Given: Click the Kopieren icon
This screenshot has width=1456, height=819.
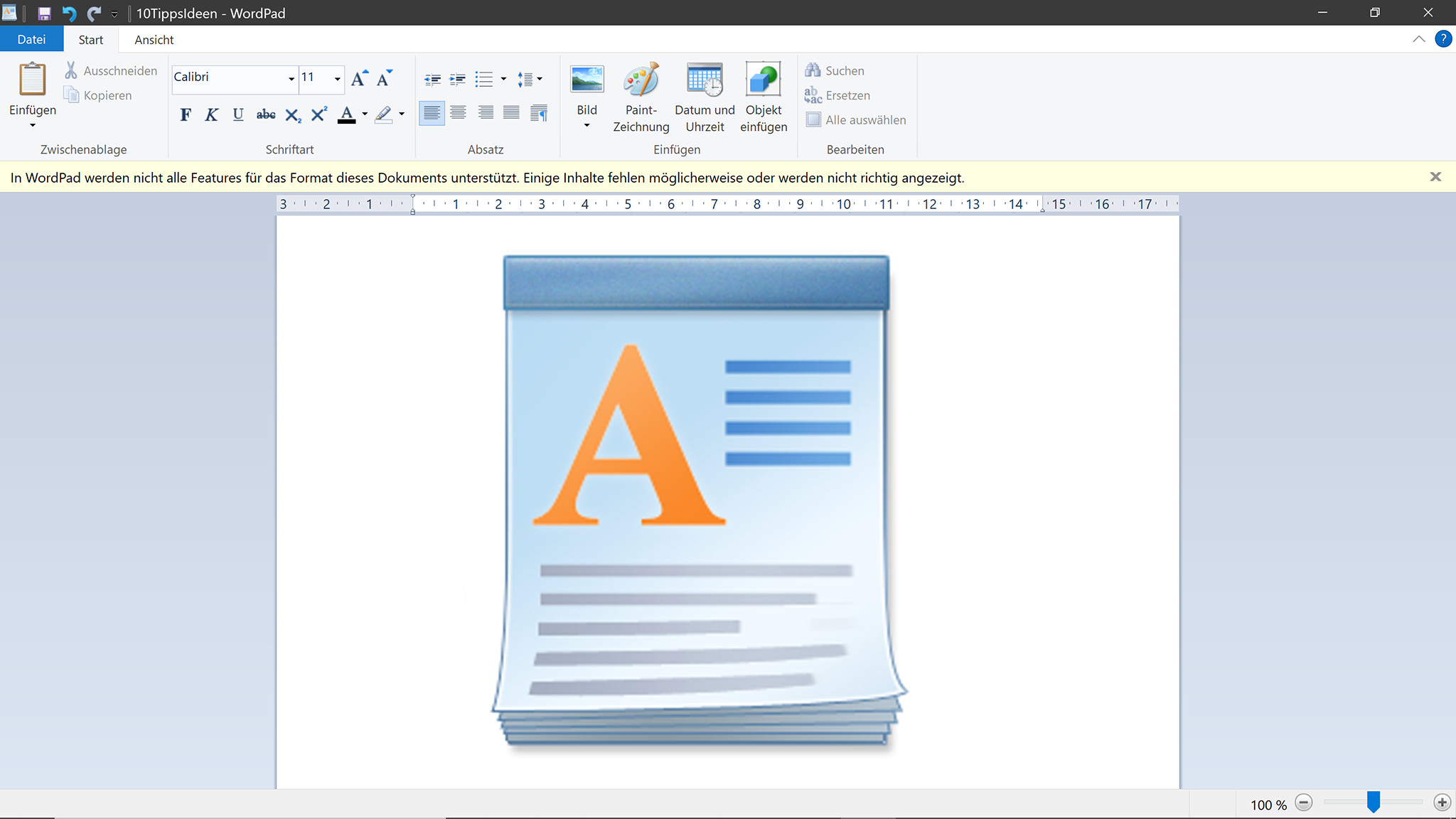Looking at the screenshot, I should 71,95.
